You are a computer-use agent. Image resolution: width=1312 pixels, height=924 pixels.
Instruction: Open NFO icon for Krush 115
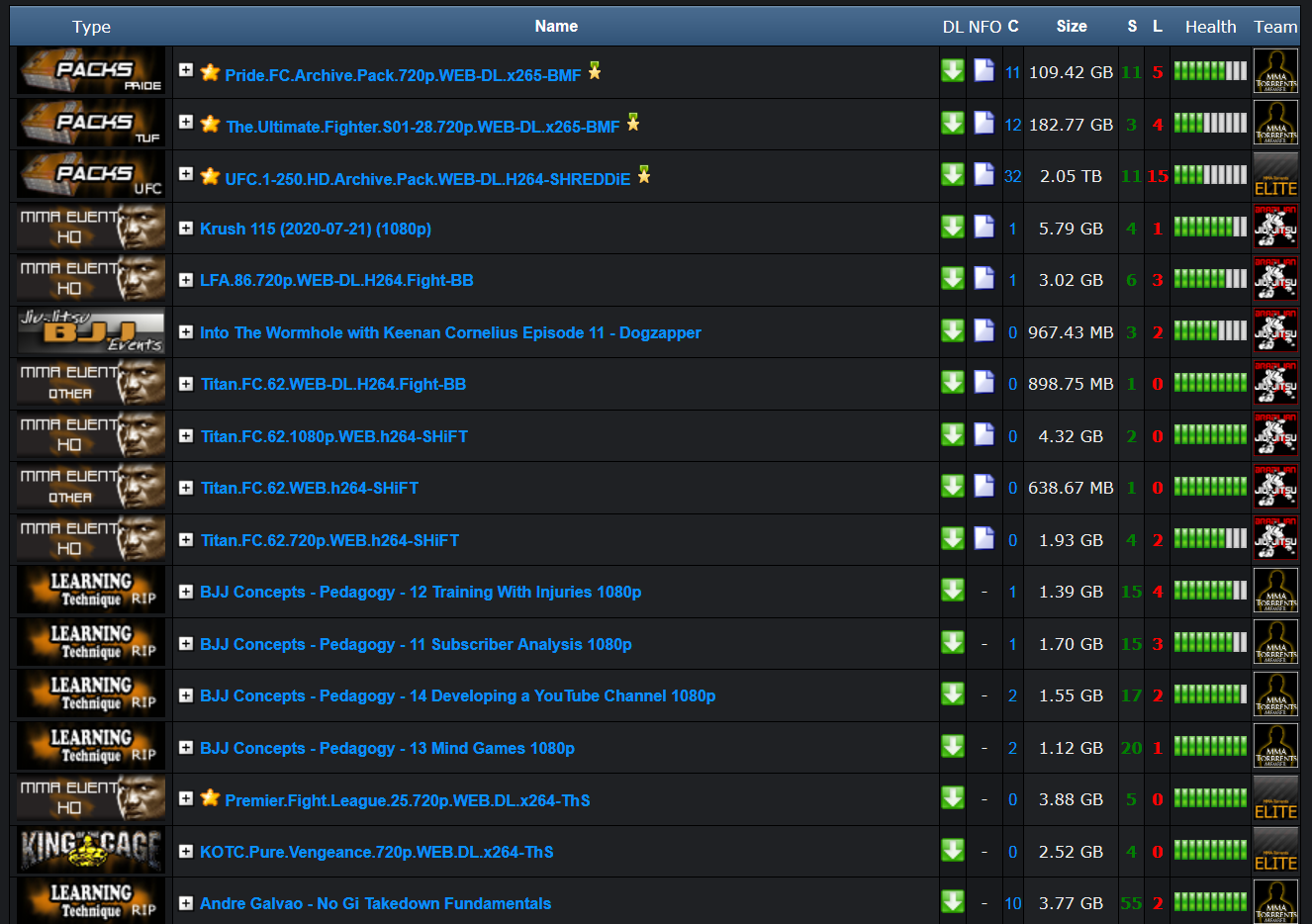984,227
